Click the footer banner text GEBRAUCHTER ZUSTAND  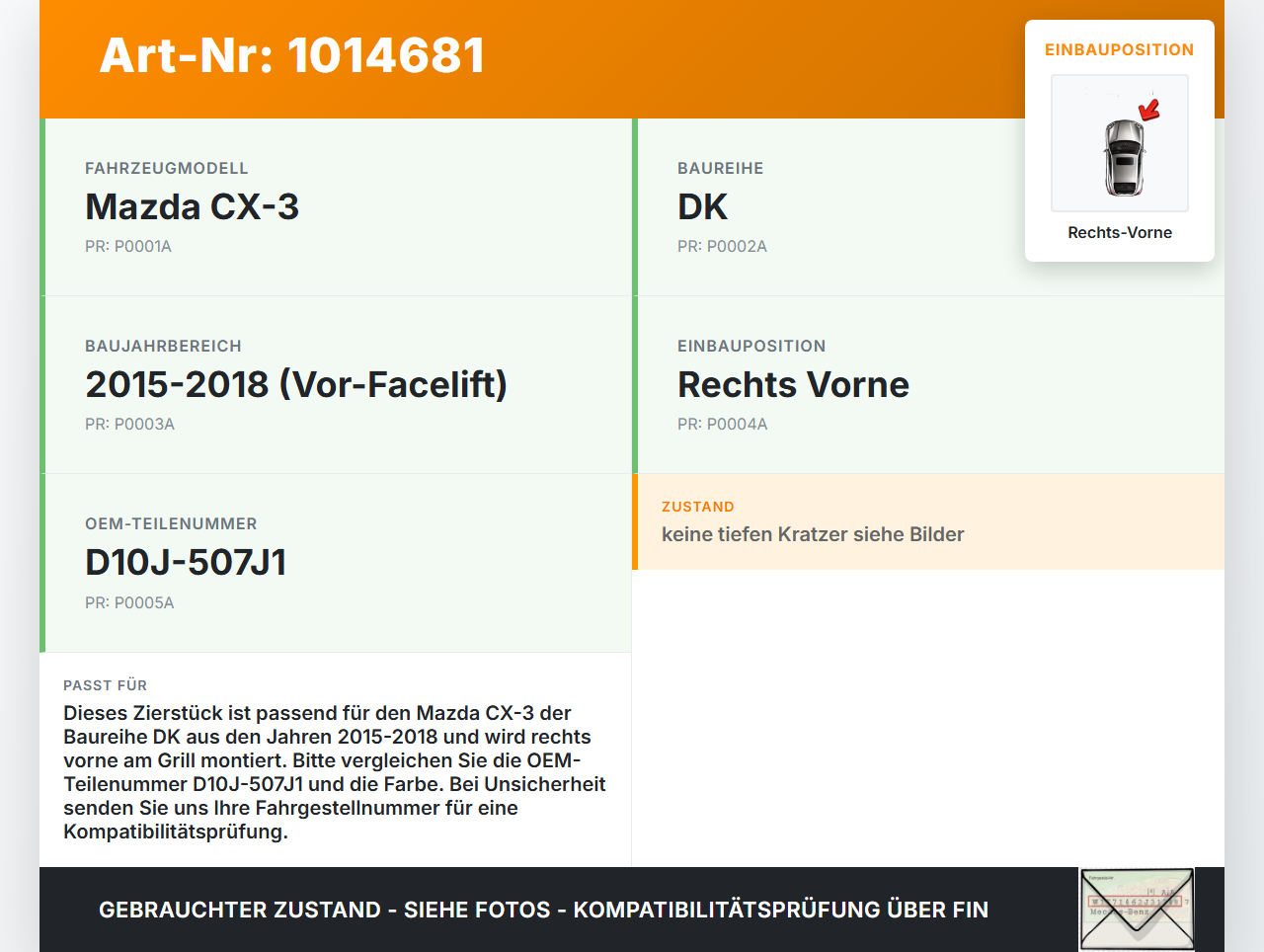pos(543,910)
